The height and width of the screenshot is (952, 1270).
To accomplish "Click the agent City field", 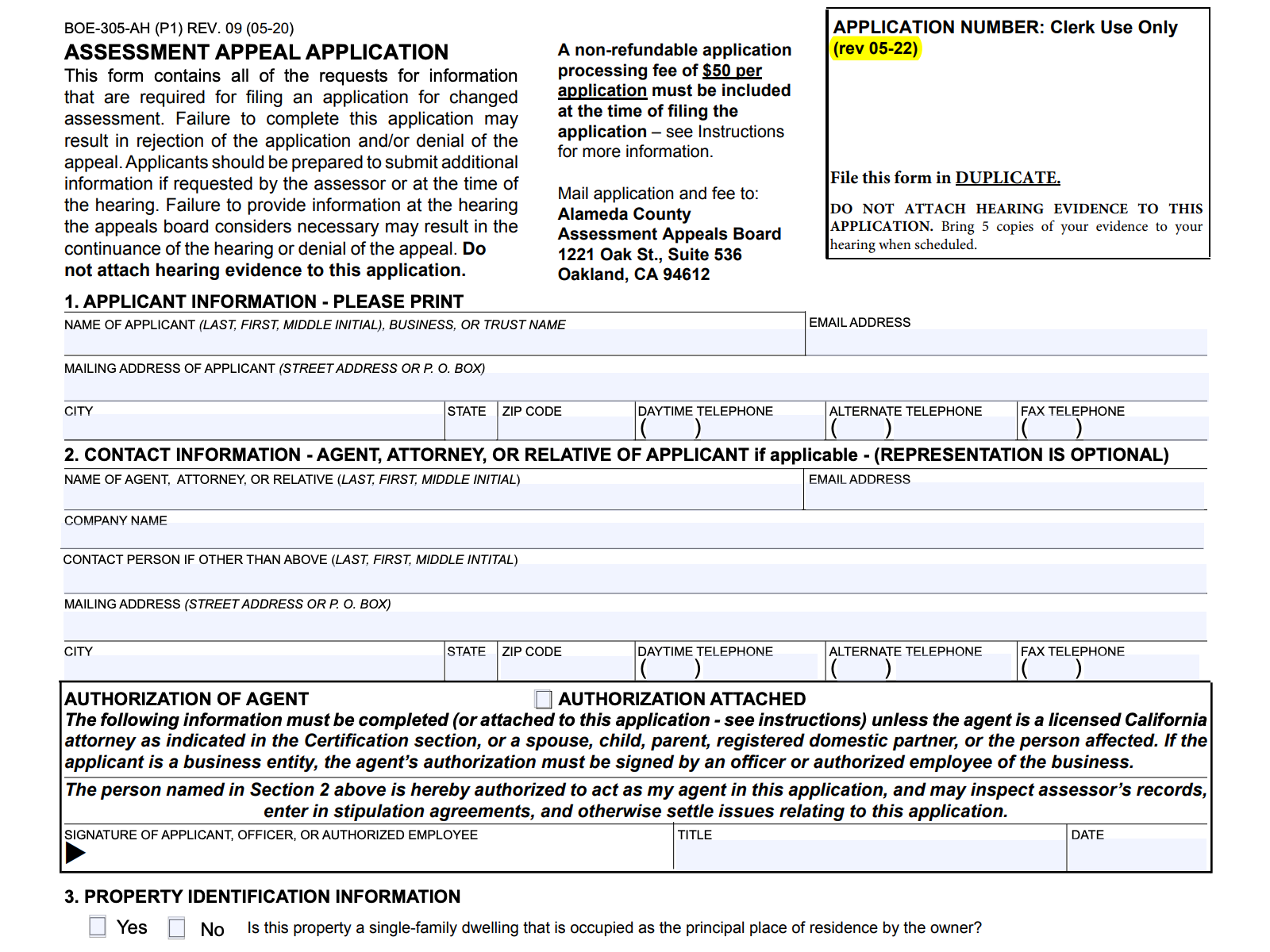I will [x=253, y=667].
